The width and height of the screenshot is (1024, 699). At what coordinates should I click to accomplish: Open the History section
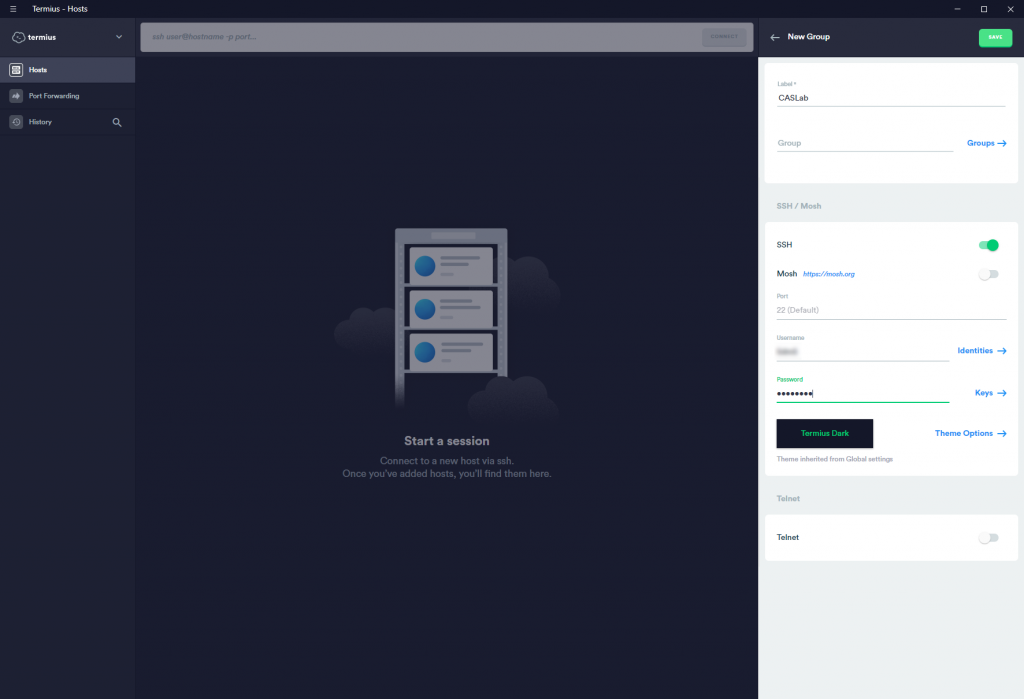coord(52,122)
